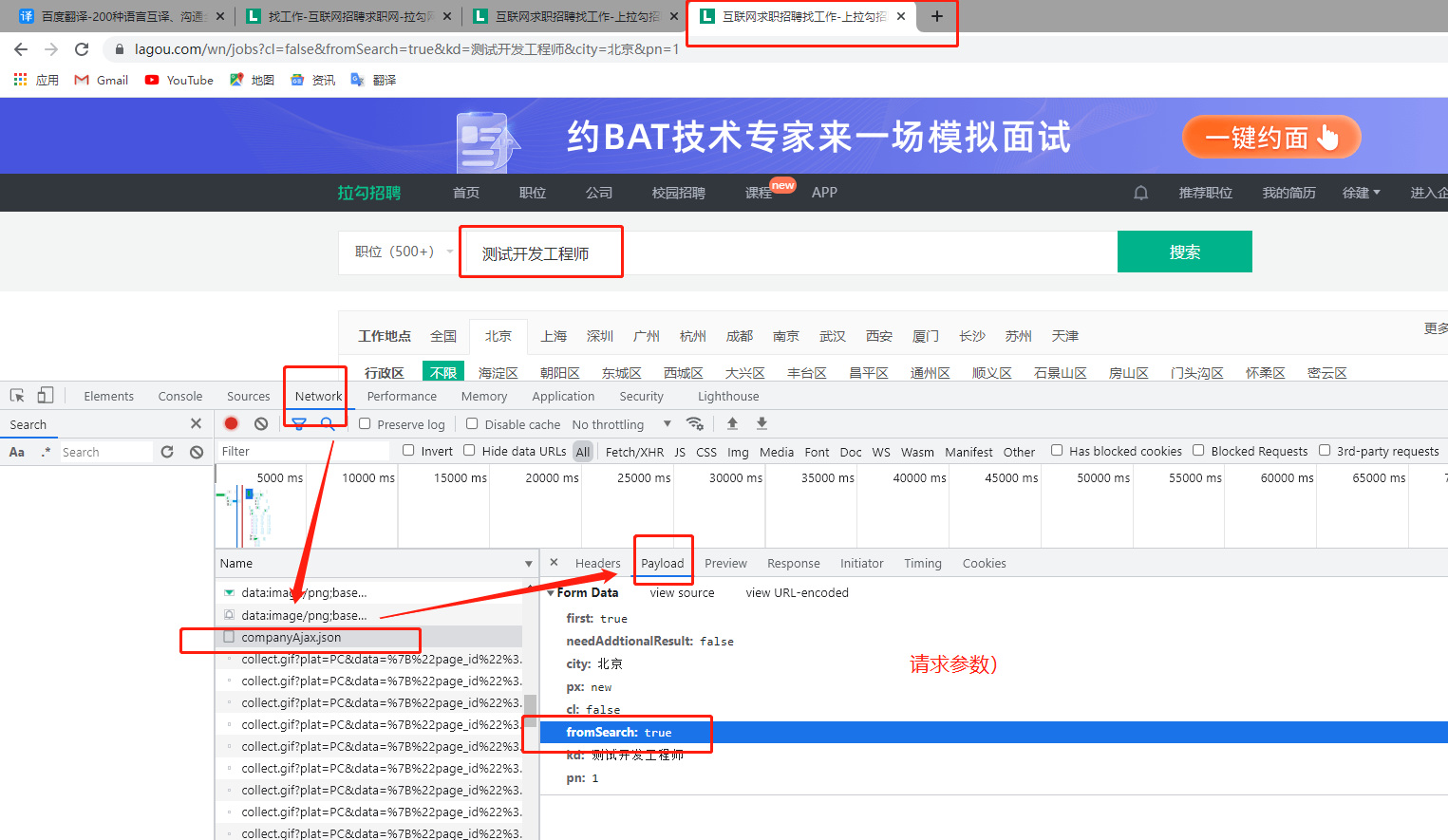Import HAR file upload arrow
This screenshot has height=840, width=1448.
coord(732,423)
